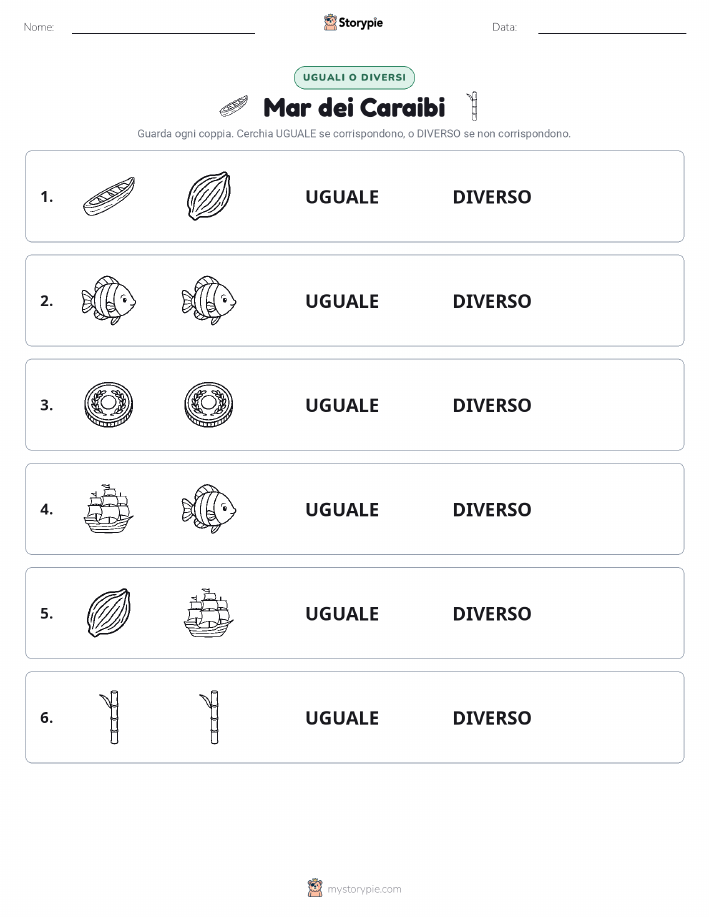Choose DIVERSO for row 1
The height and width of the screenshot is (917, 709).
[x=492, y=197]
